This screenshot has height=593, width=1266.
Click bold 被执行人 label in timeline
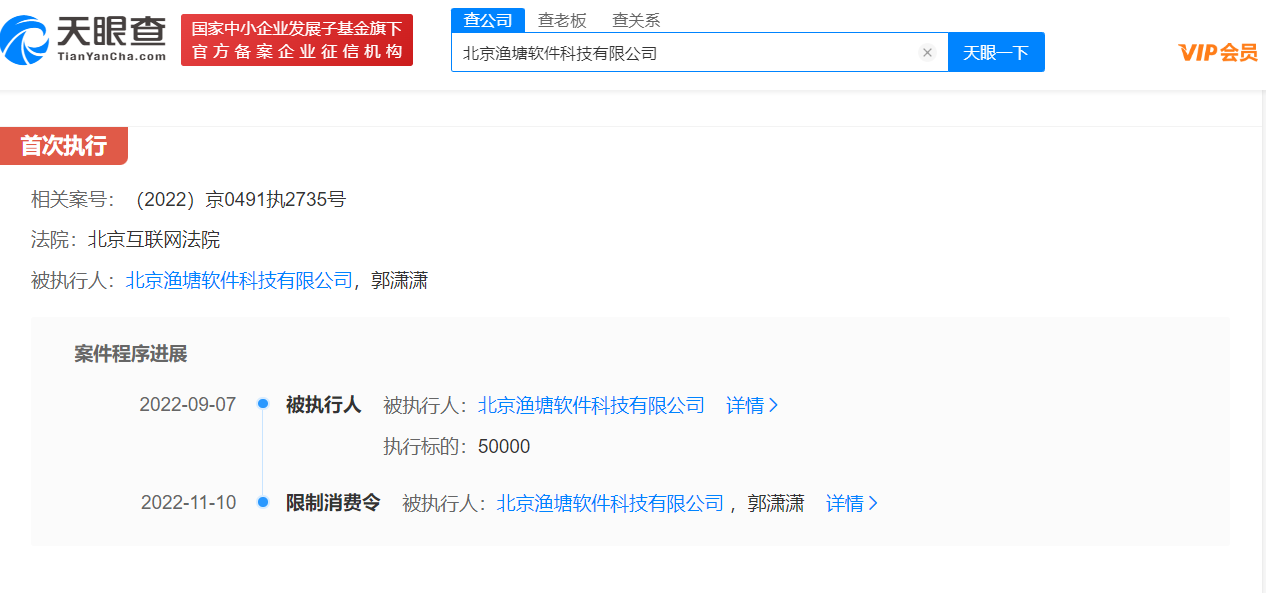pos(323,405)
